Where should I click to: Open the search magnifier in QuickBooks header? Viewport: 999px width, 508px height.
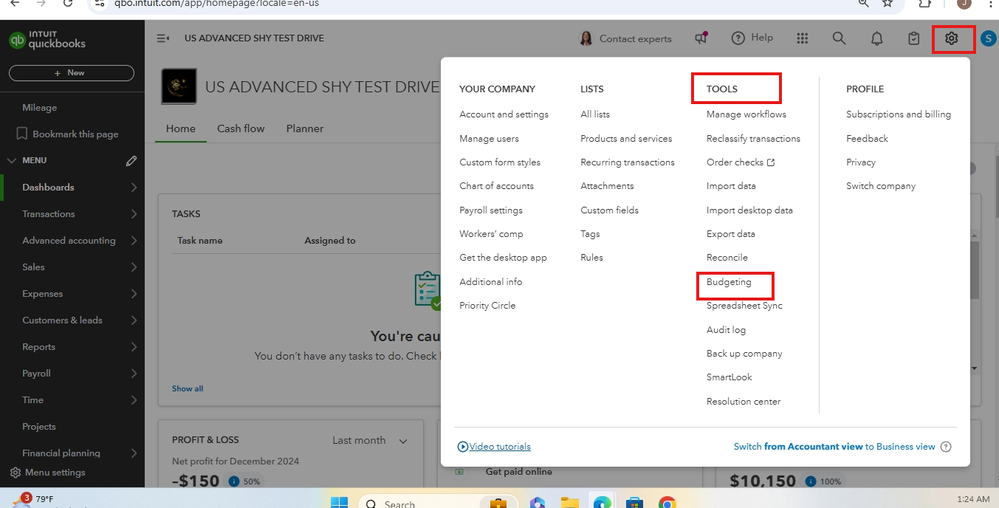pos(839,38)
